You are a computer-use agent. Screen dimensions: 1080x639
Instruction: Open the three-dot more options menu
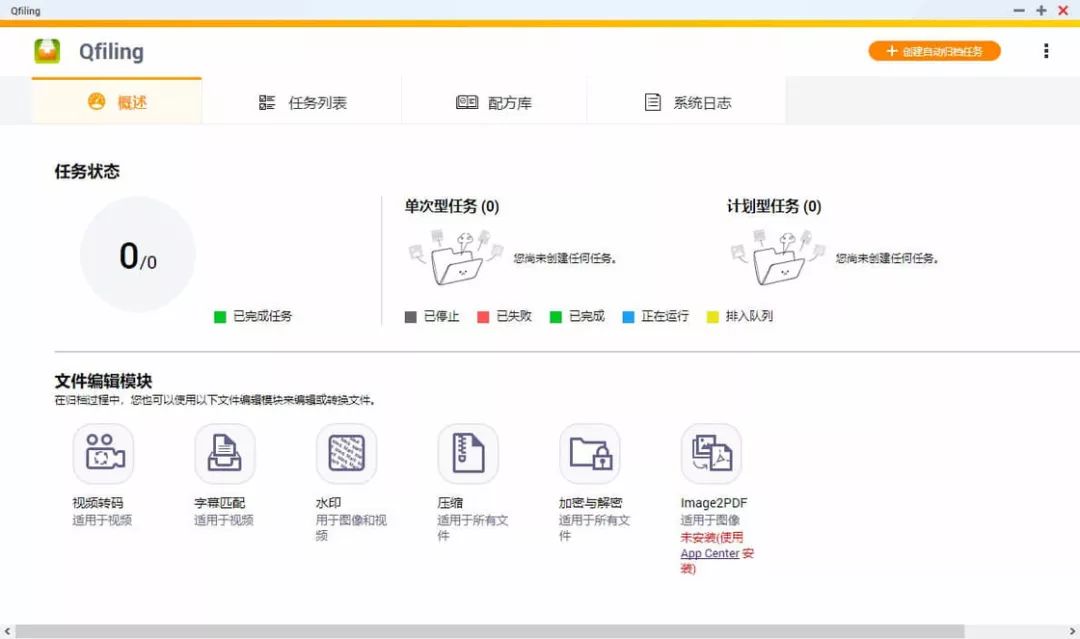[x=1046, y=51]
